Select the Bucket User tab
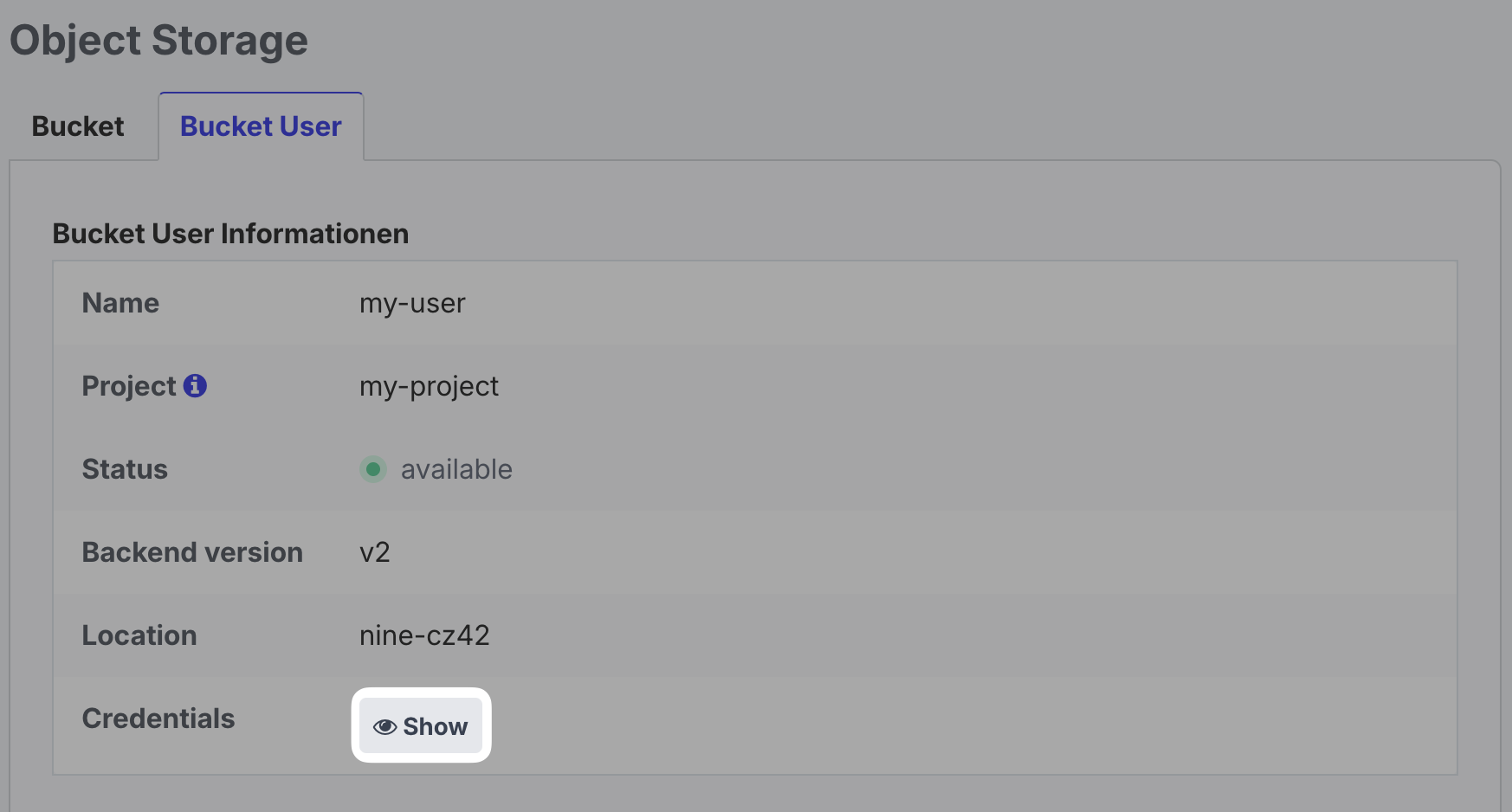The width and height of the screenshot is (1512, 812). pyautogui.click(x=260, y=126)
